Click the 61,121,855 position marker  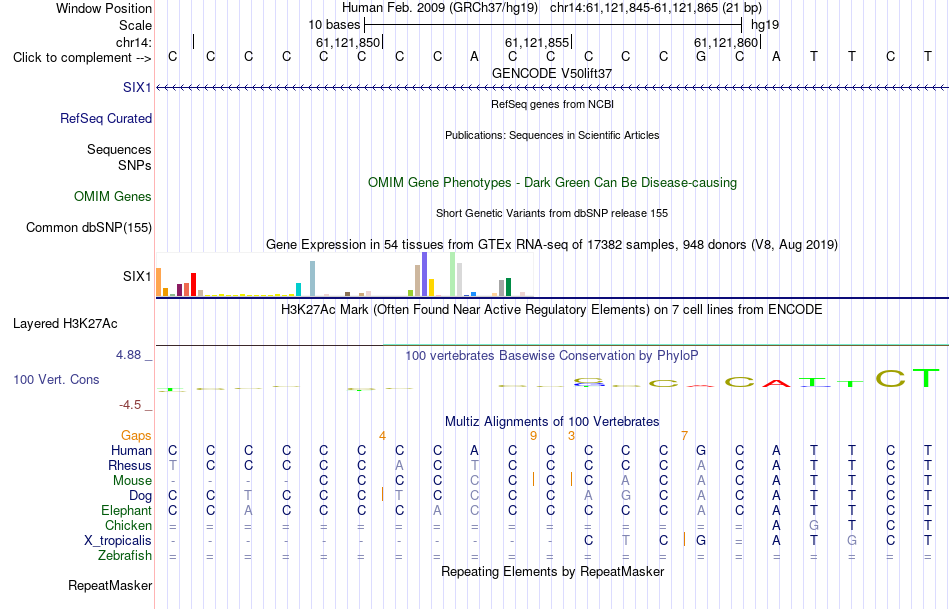[x=537, y=42]
